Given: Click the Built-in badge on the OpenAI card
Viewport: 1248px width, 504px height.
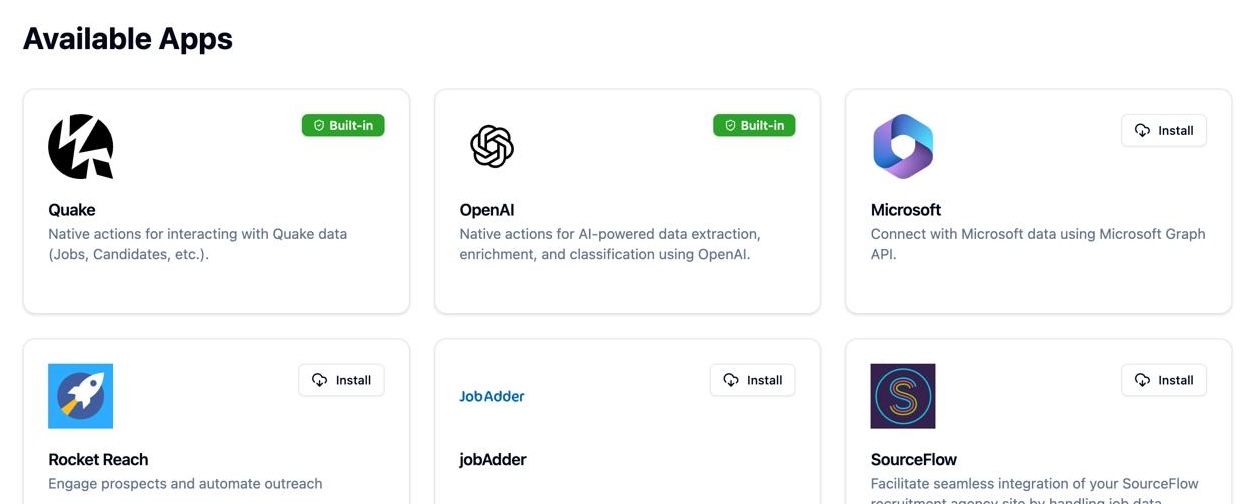Looking at the screenshot, I should coord(754,126).
